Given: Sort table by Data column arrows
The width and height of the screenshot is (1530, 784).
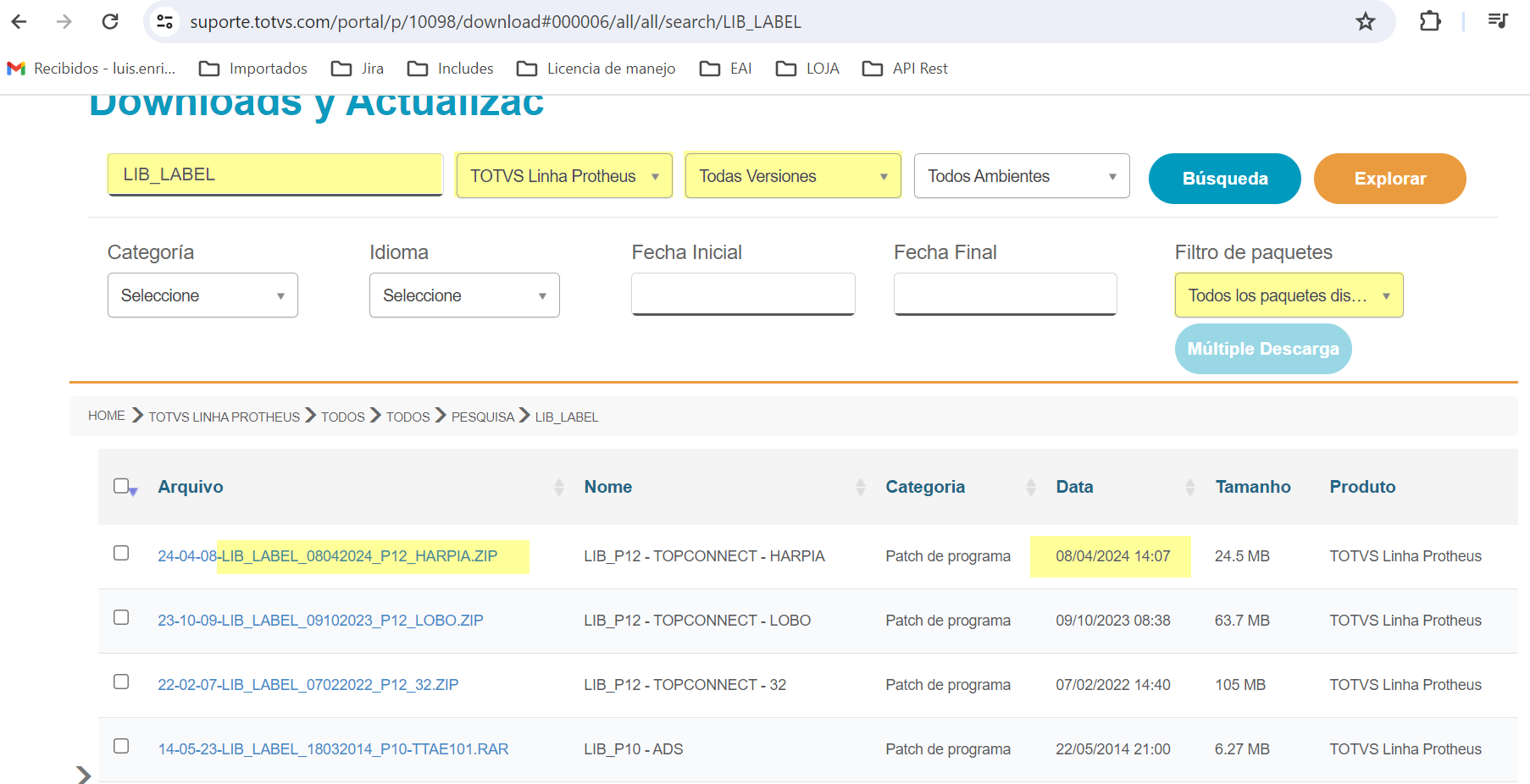Looking at the screenshot, I should tap(1190, 487).
